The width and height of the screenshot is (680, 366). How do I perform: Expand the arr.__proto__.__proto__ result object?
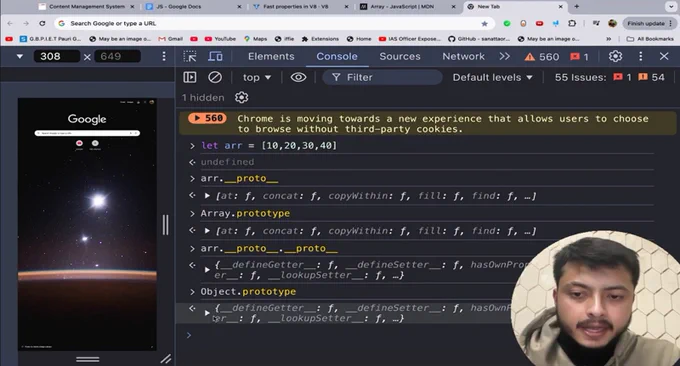coord(207,270)
